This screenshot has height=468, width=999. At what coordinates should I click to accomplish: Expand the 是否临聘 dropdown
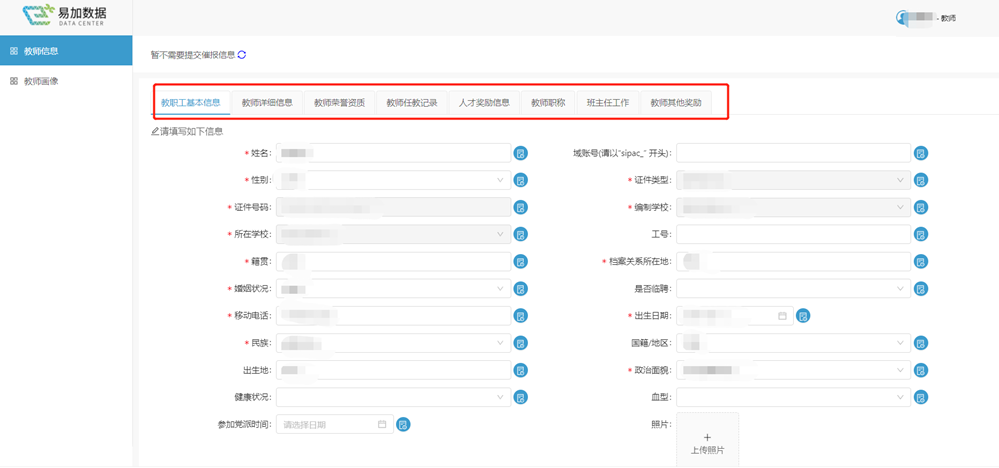tap(793, 289)
